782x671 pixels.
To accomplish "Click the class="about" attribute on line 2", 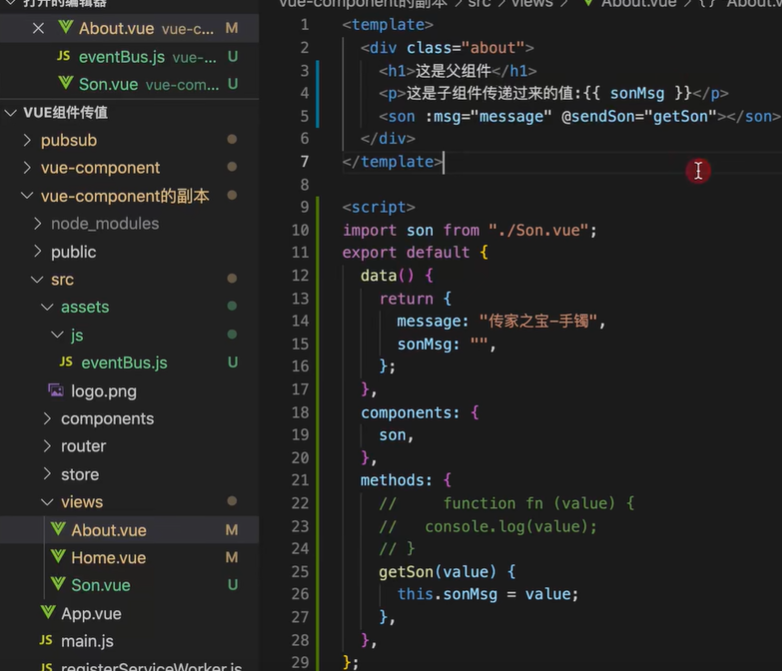I will [x=465, y=48].
